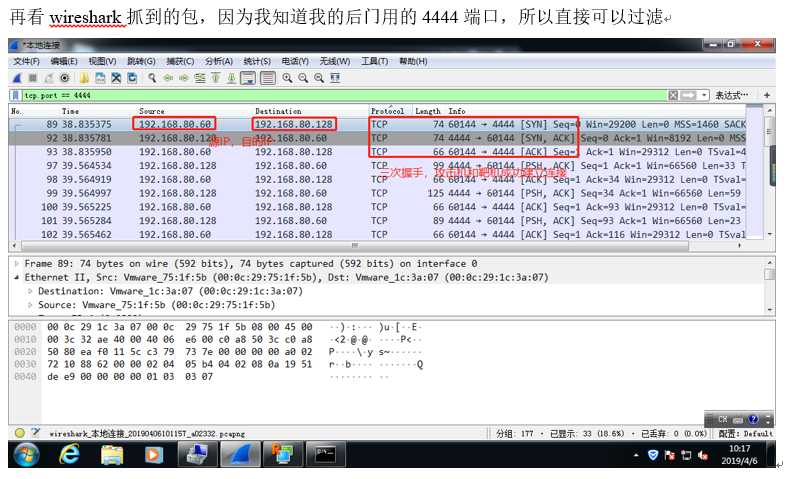Open the 工具(T) menu

click(375, 61)
